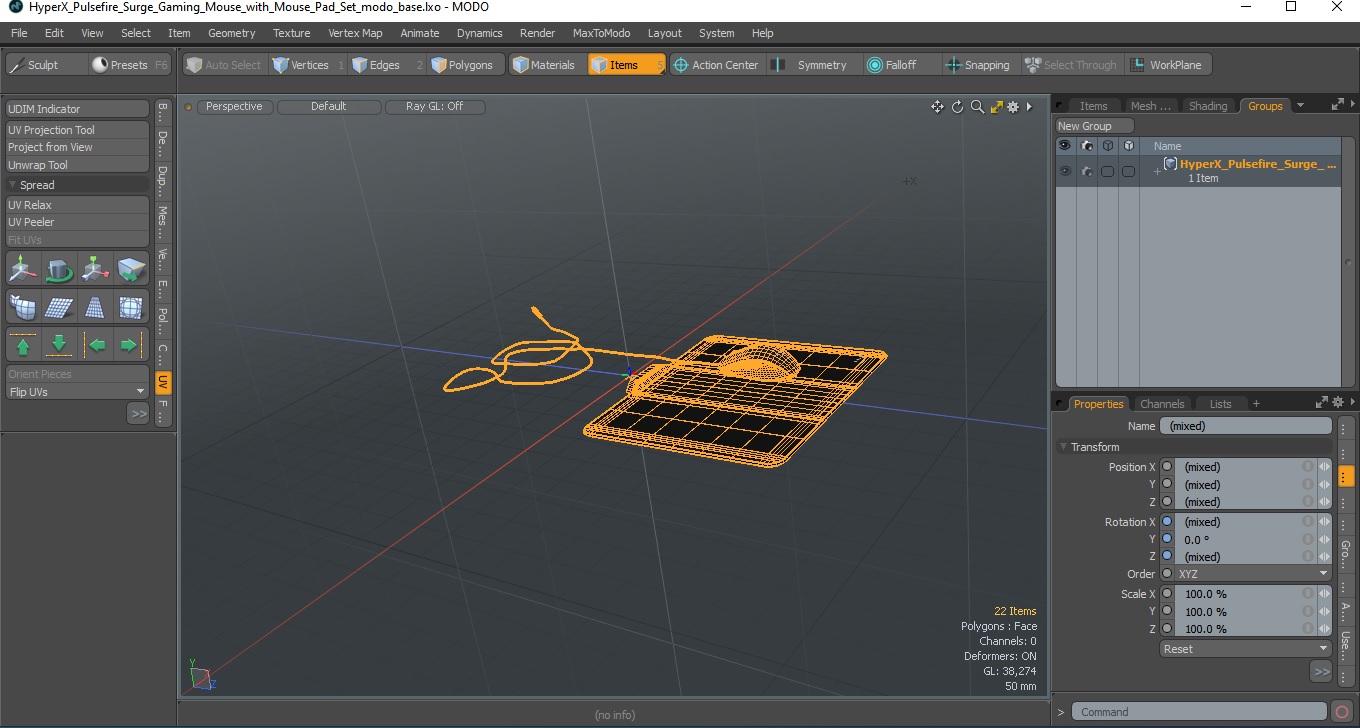Image resolution: width=1360 pixels, height=728 pixels.
Task: Toggle Scale X keyframe dot
Action: click(1166, 594)
